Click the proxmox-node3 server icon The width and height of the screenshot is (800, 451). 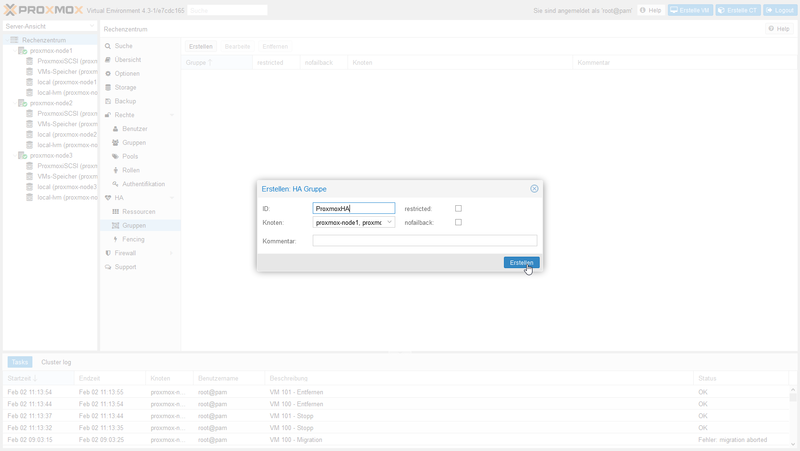tap(22, 156)
